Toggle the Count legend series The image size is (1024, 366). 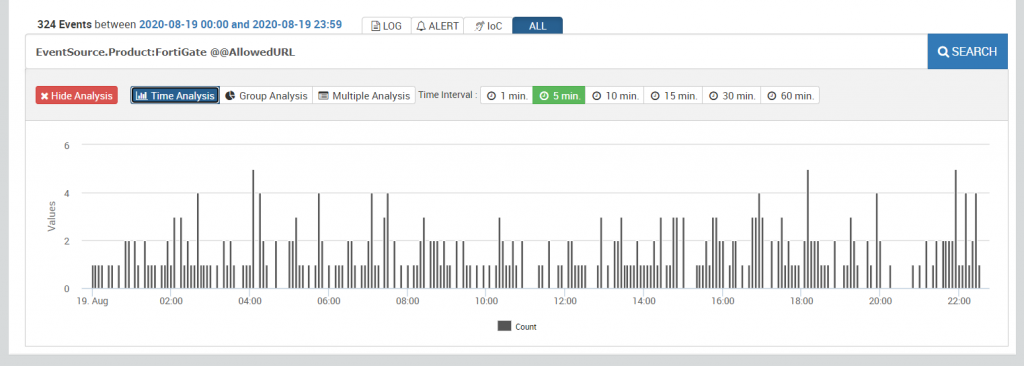coord(517,326)
